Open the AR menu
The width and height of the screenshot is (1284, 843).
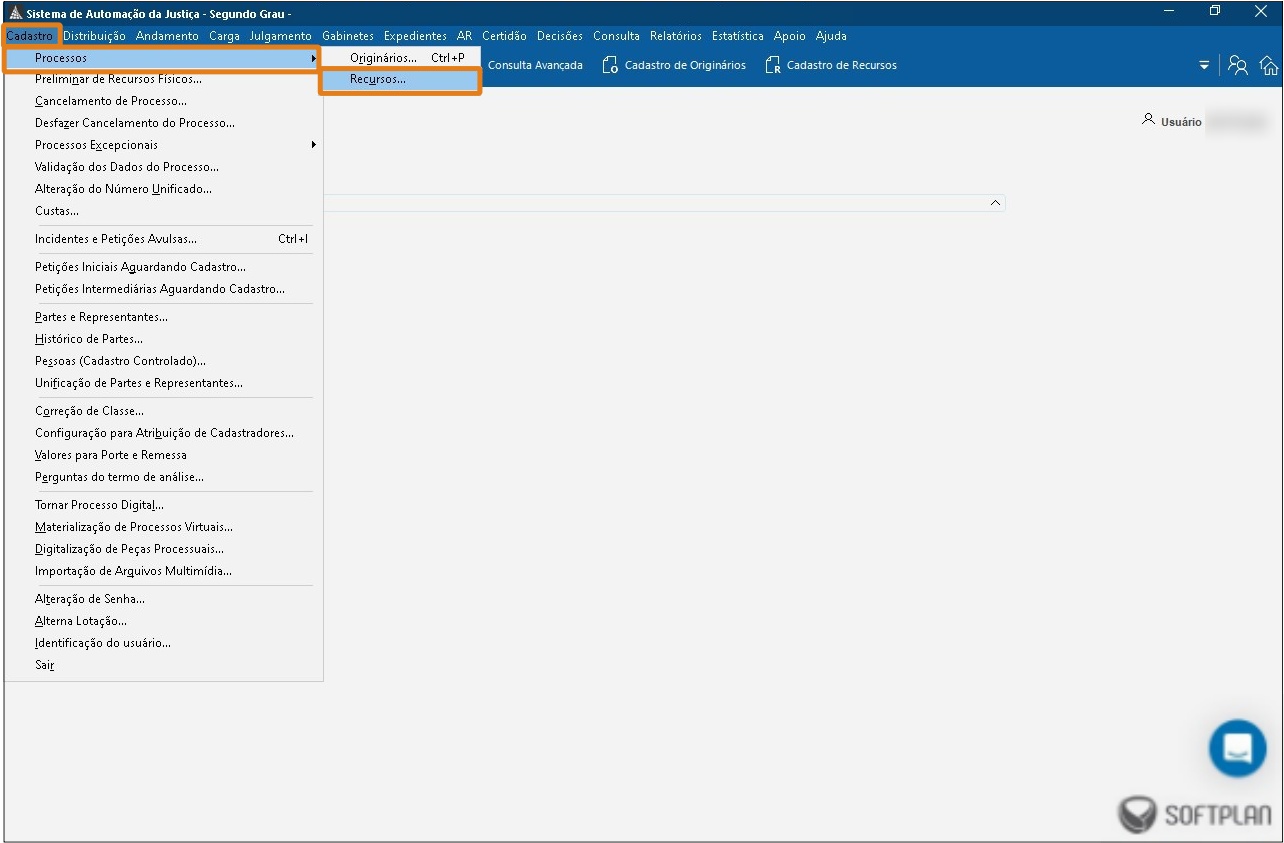[x=464, y=36]
